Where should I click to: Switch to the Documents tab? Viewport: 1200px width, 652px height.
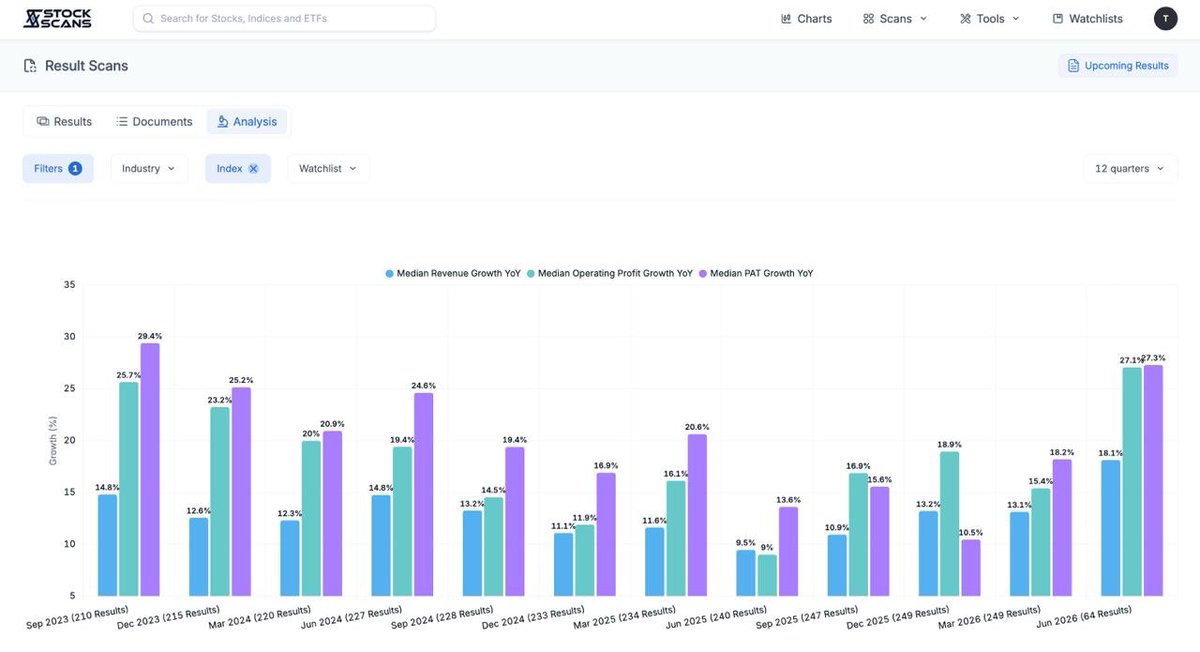(154, 122)
